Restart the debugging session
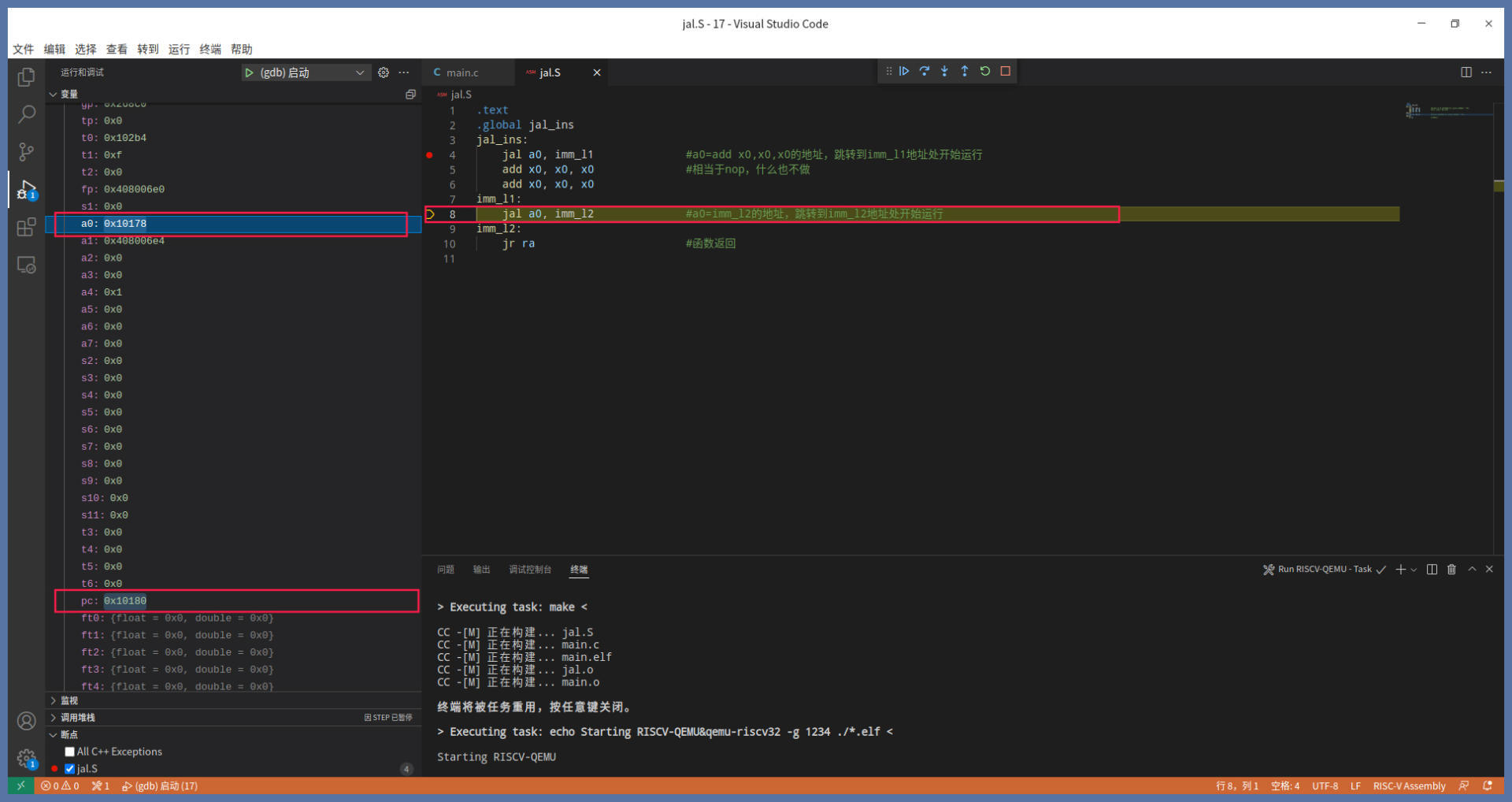The height and width of the screenshot is (802, 1512). click(985, 71)
